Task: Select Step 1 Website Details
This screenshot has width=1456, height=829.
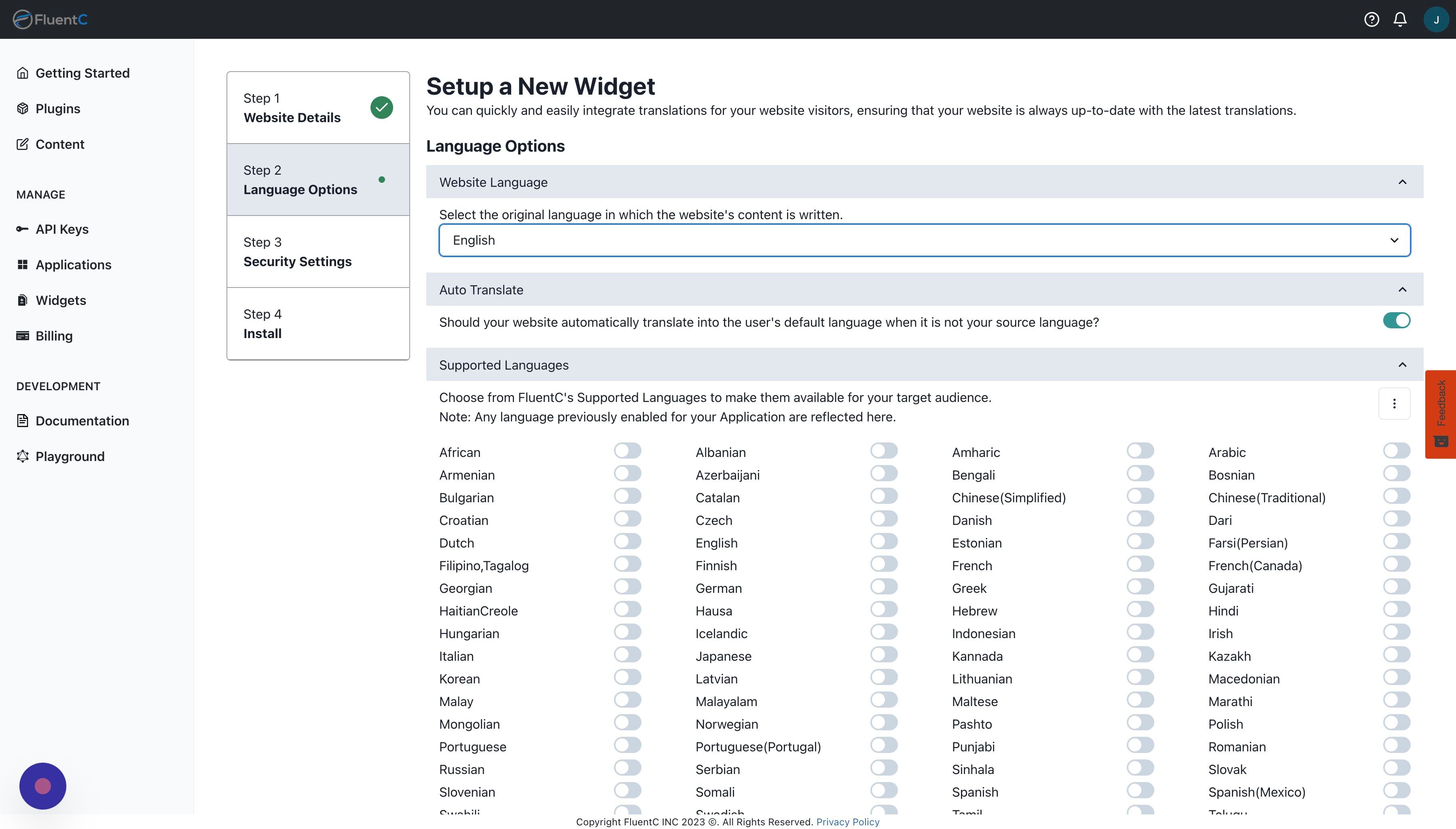Action: [x=318, y=108]
